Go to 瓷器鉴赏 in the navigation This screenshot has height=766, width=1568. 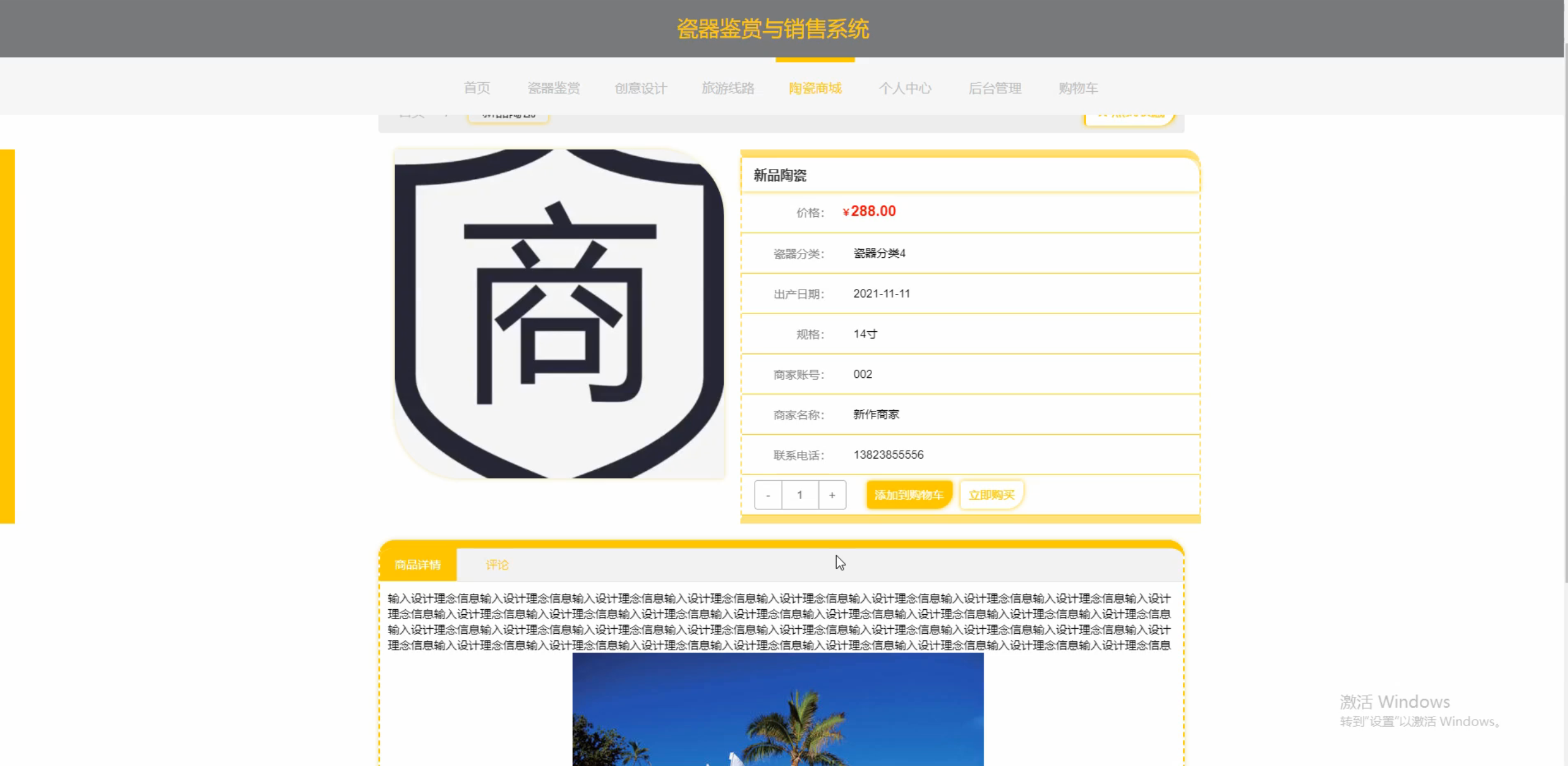click(554, 88)
